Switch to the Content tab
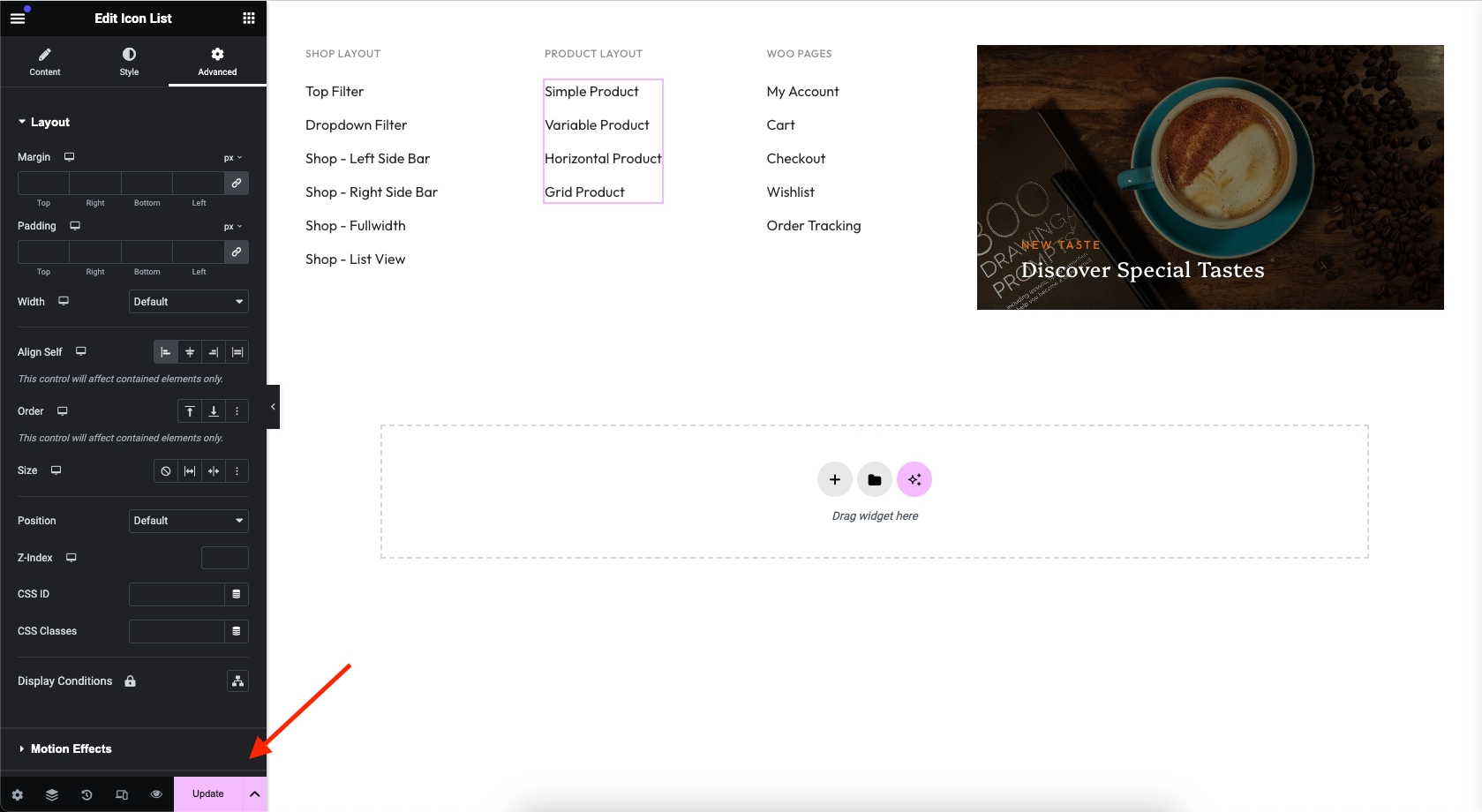This screenshot has width=1482, height=812. click(45, 62)
